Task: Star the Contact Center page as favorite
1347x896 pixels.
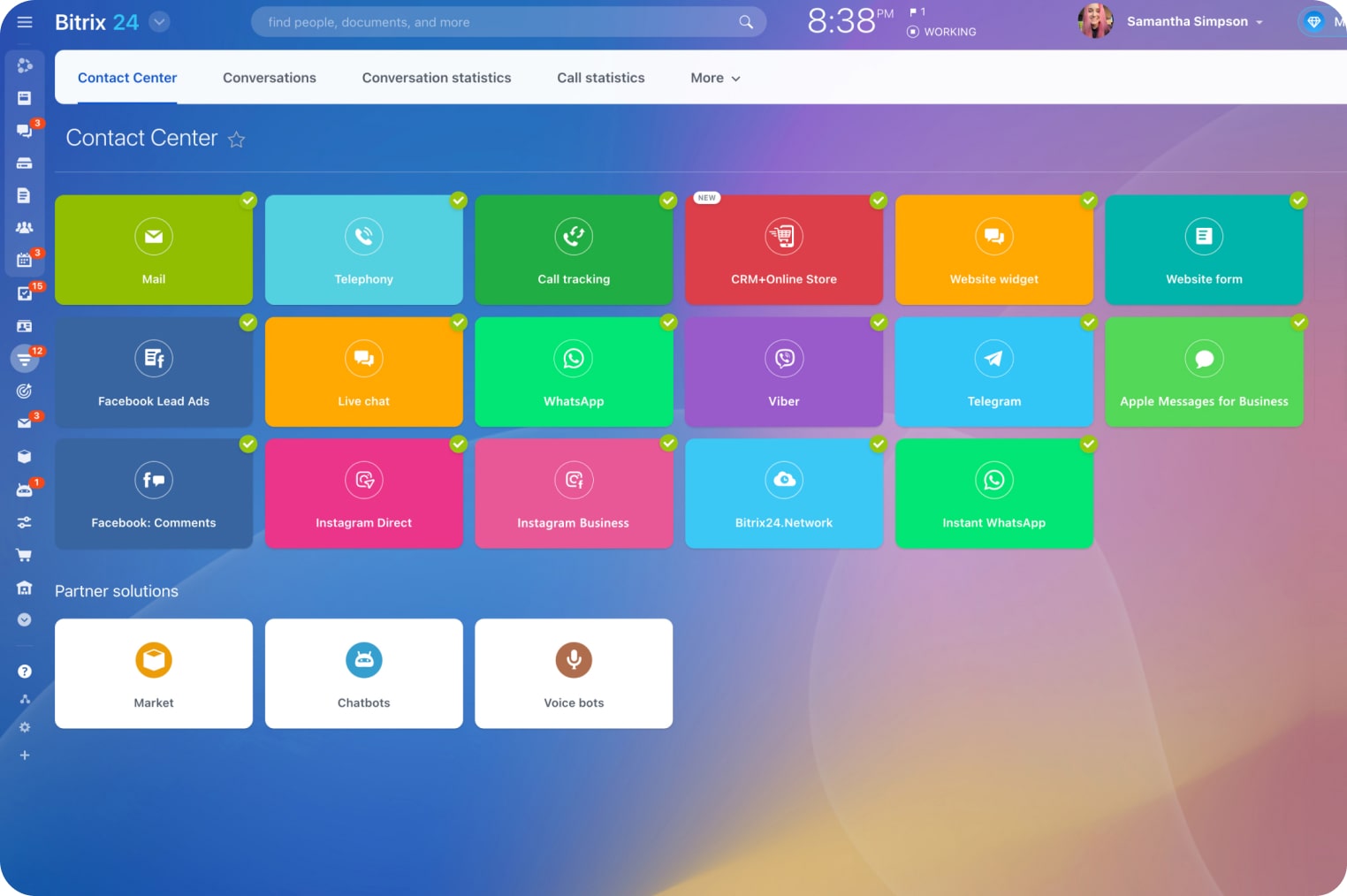Action: pyautogui.click(x=236, y=140)
